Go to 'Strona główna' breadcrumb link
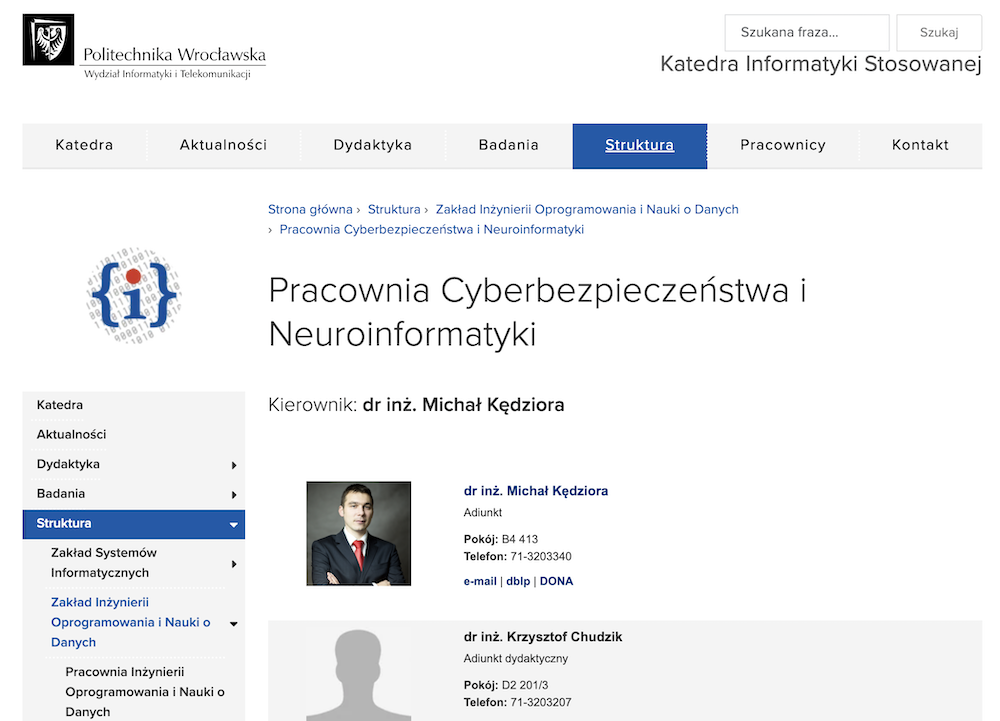The width and height of the screenshot is (1000, 721). pyautogui.click(x=310, y=209)
